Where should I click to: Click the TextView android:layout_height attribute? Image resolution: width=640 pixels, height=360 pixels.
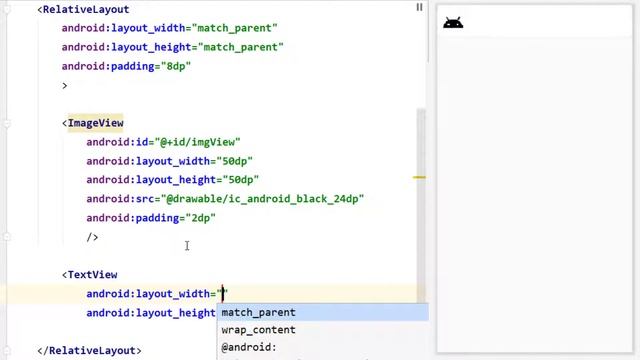click(x=151, y=313)
